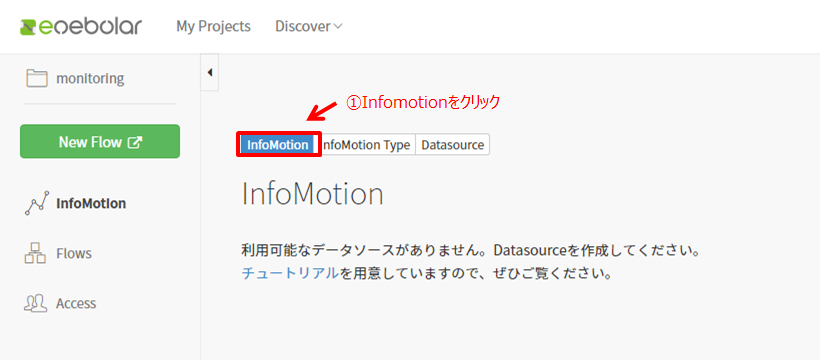This screenshot has width=820, height=360.
Task: Click the Flows diagram icon in sidebar
Action: click(x=36, y=253)
